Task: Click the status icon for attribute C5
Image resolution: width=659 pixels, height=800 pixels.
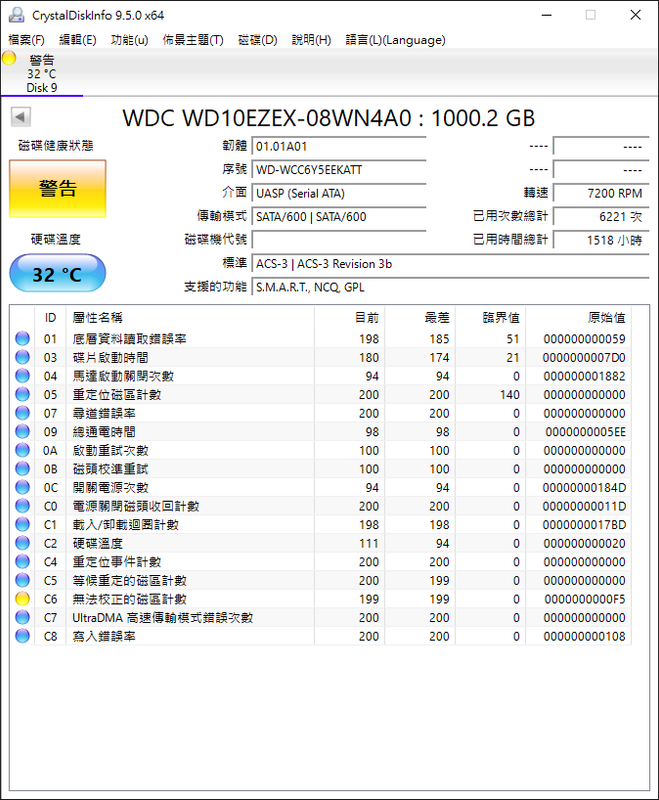Action: point(22,580)
